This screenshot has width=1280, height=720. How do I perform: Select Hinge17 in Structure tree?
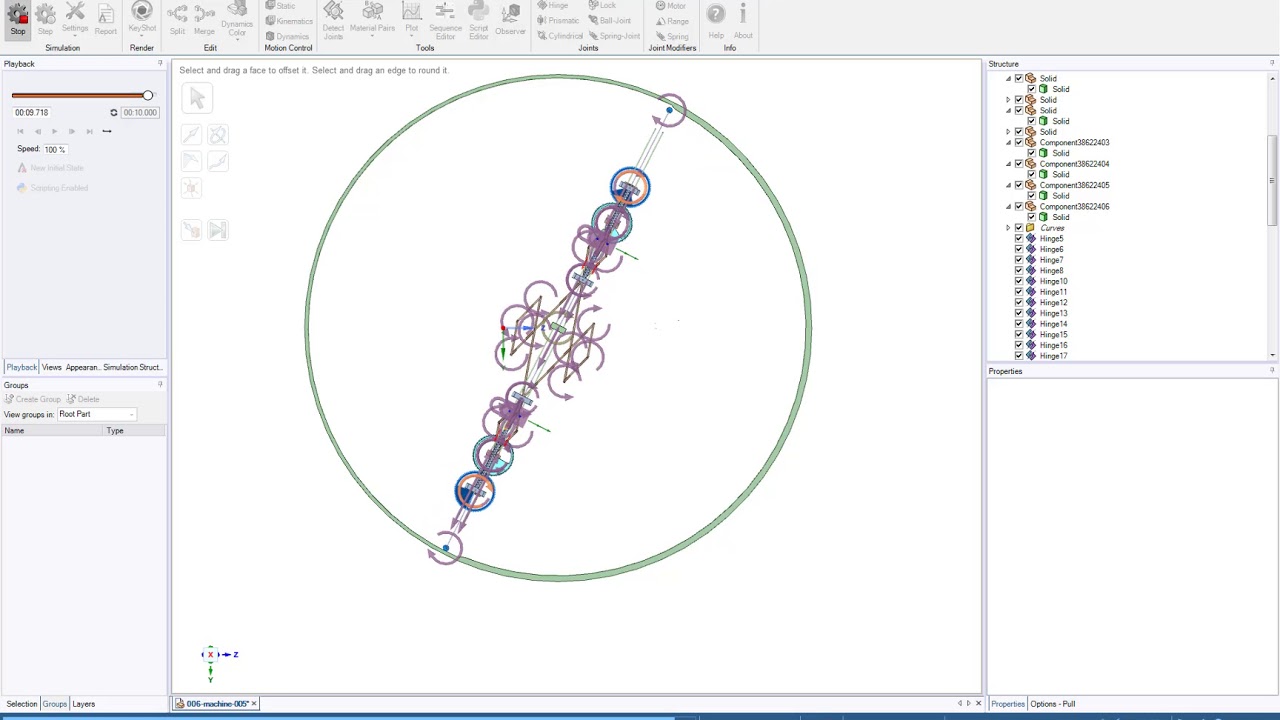(x=1053, y=356)
